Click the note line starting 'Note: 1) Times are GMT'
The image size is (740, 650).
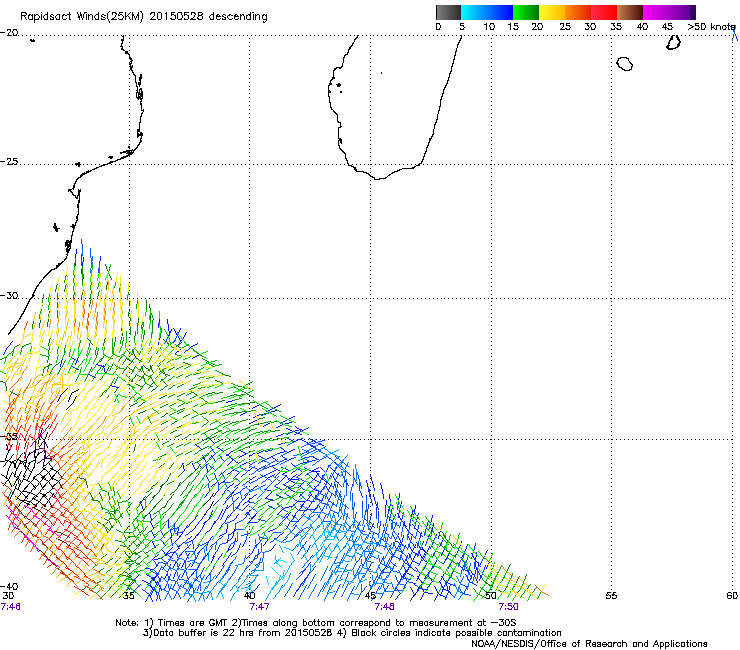point(316,623)
